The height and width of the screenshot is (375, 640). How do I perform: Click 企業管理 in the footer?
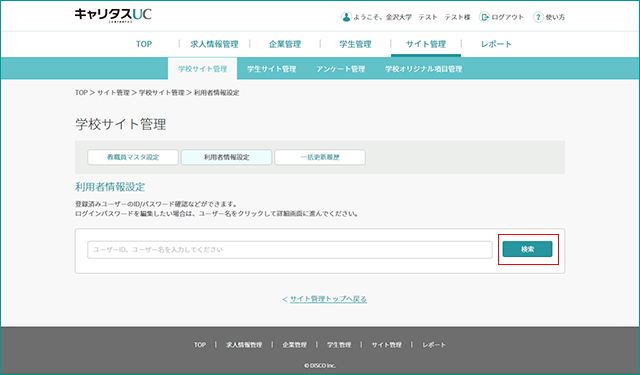coord(294,345)
